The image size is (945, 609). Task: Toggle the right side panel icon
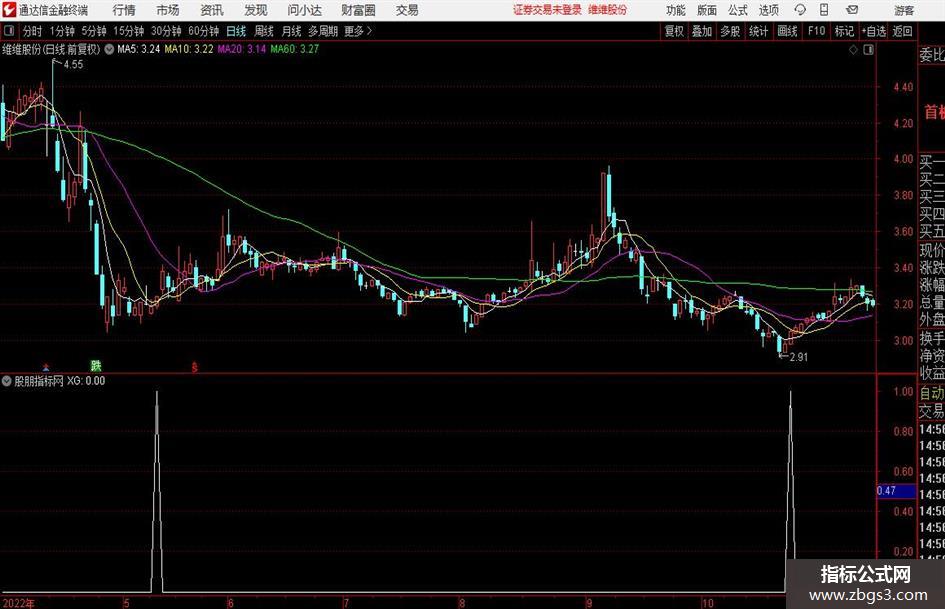tap(868, 50)
